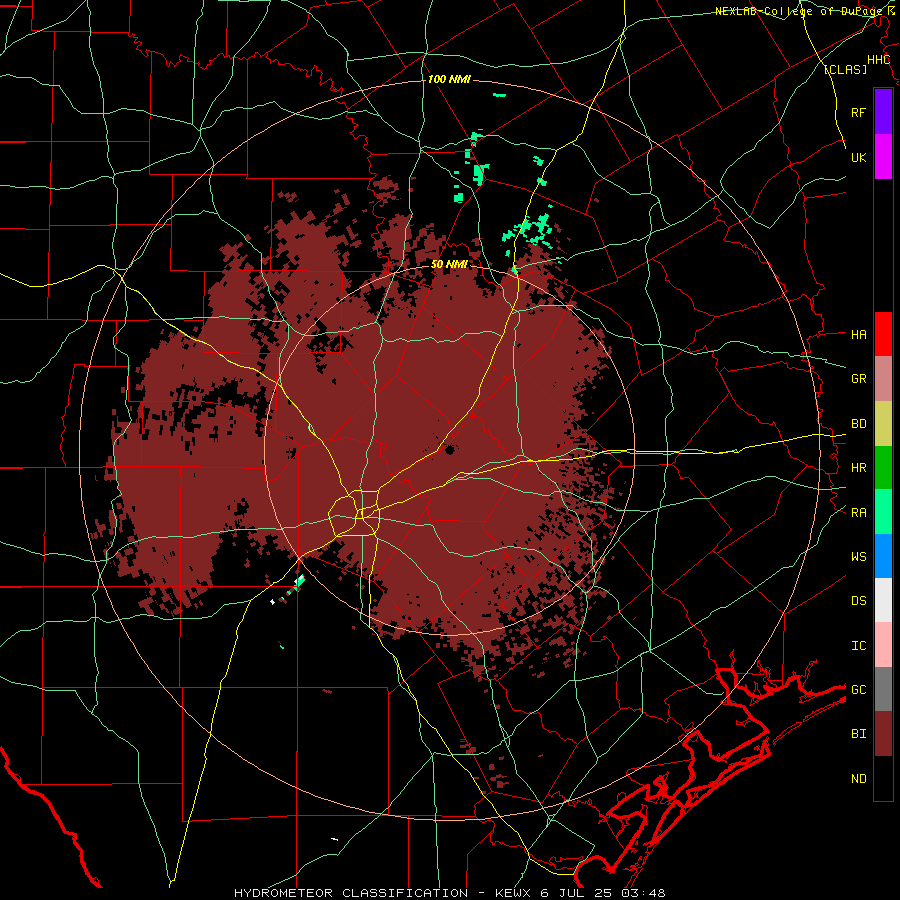
Task: Select the 'IC' legend label
Action: coord(858,646)
